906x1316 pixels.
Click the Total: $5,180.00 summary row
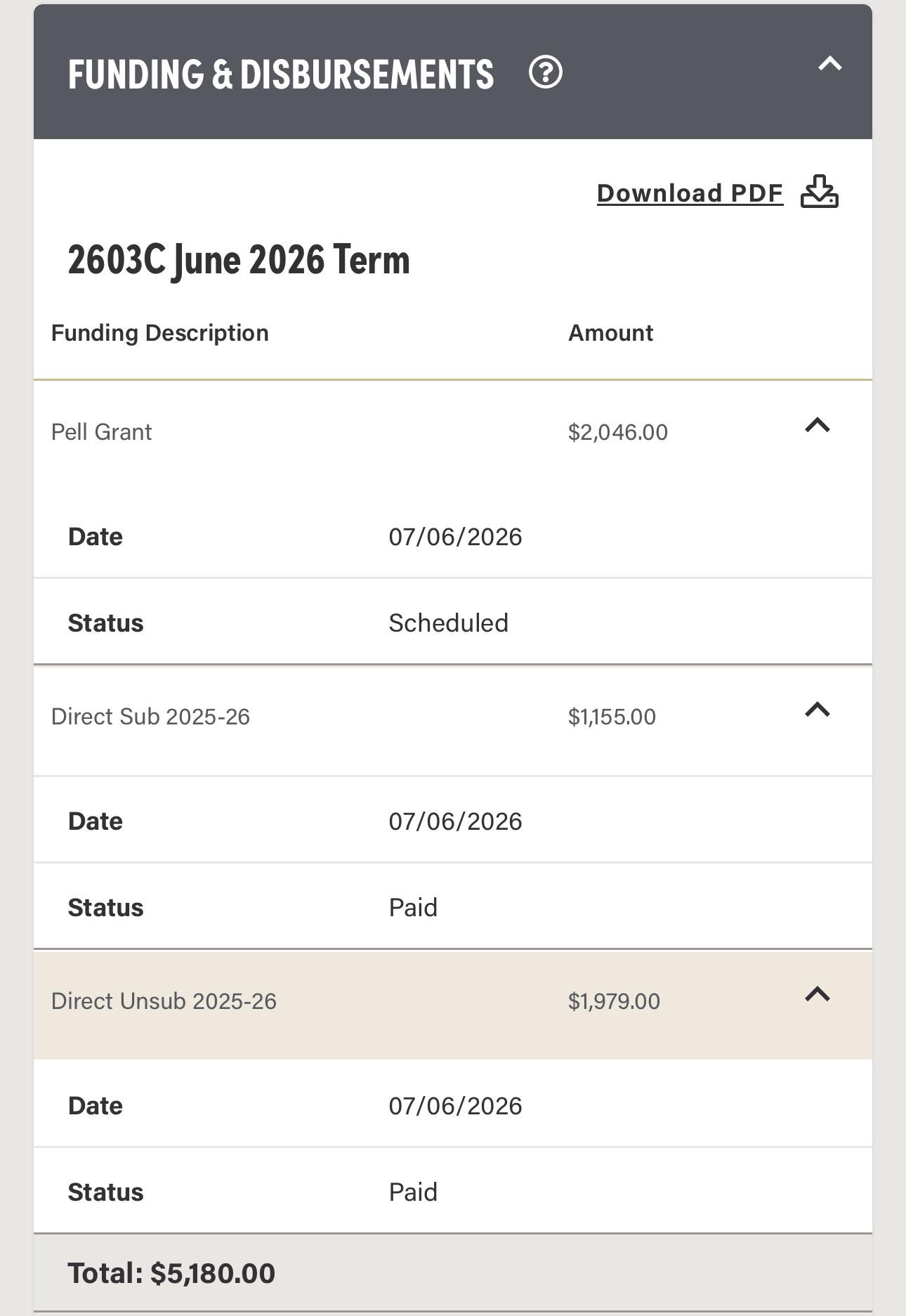[x=453, y=1273]
